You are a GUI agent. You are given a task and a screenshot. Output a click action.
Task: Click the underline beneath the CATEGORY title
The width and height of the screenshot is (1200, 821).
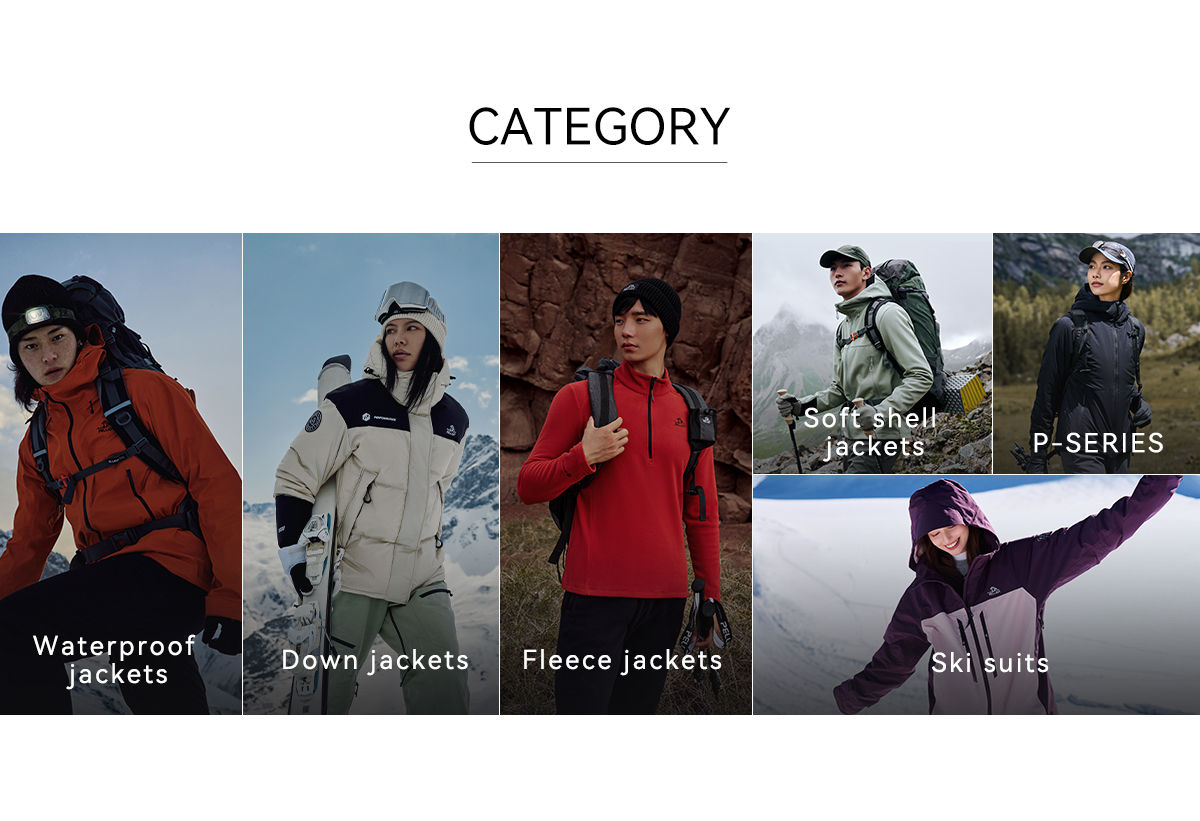[599, 162]
